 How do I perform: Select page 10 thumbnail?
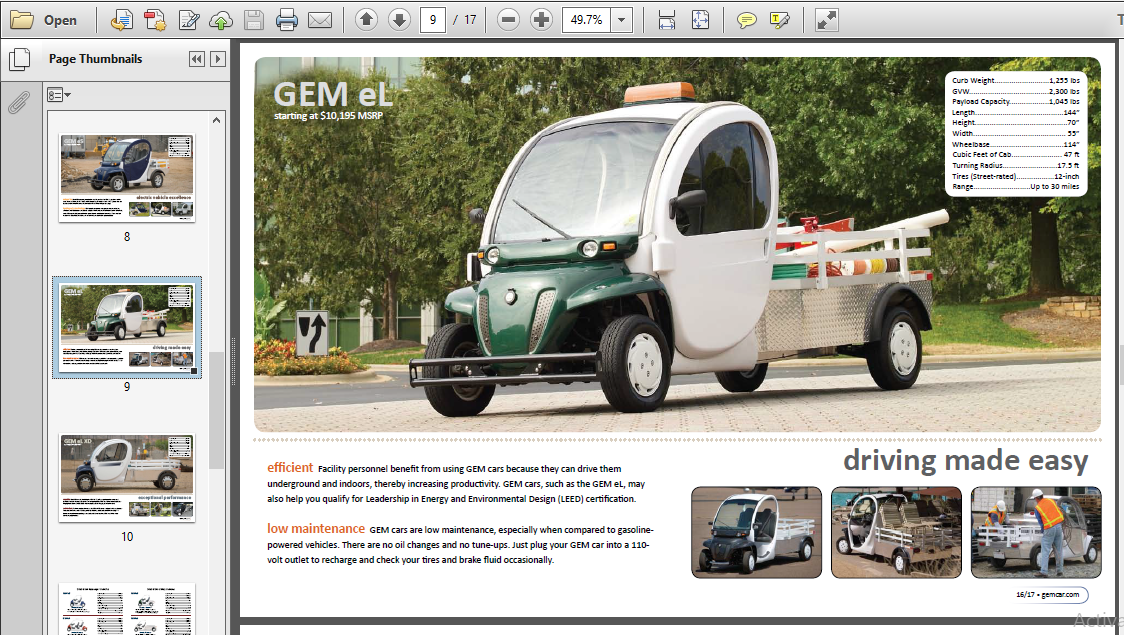(127, 477)
